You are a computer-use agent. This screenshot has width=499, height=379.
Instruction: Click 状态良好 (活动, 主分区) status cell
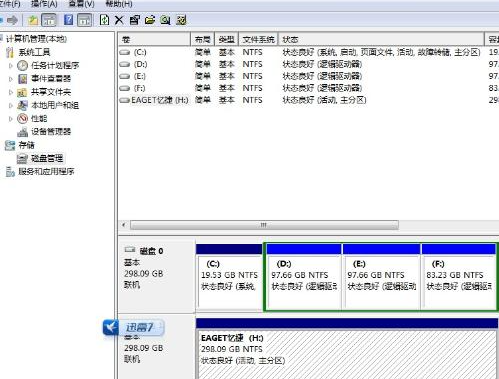pos(324,100)
